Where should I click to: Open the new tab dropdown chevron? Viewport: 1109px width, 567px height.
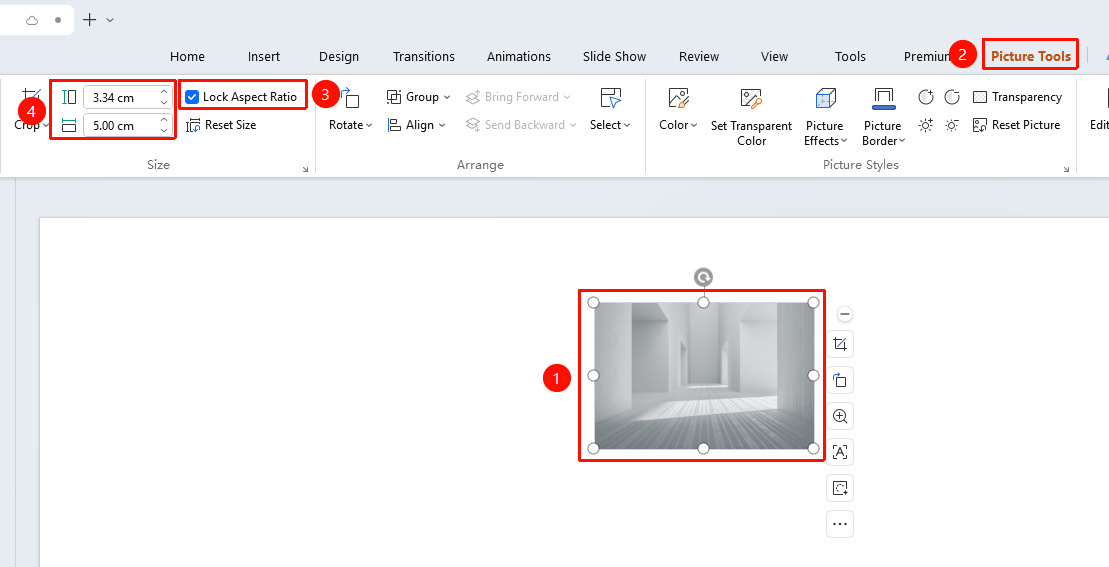click(110, 20)
